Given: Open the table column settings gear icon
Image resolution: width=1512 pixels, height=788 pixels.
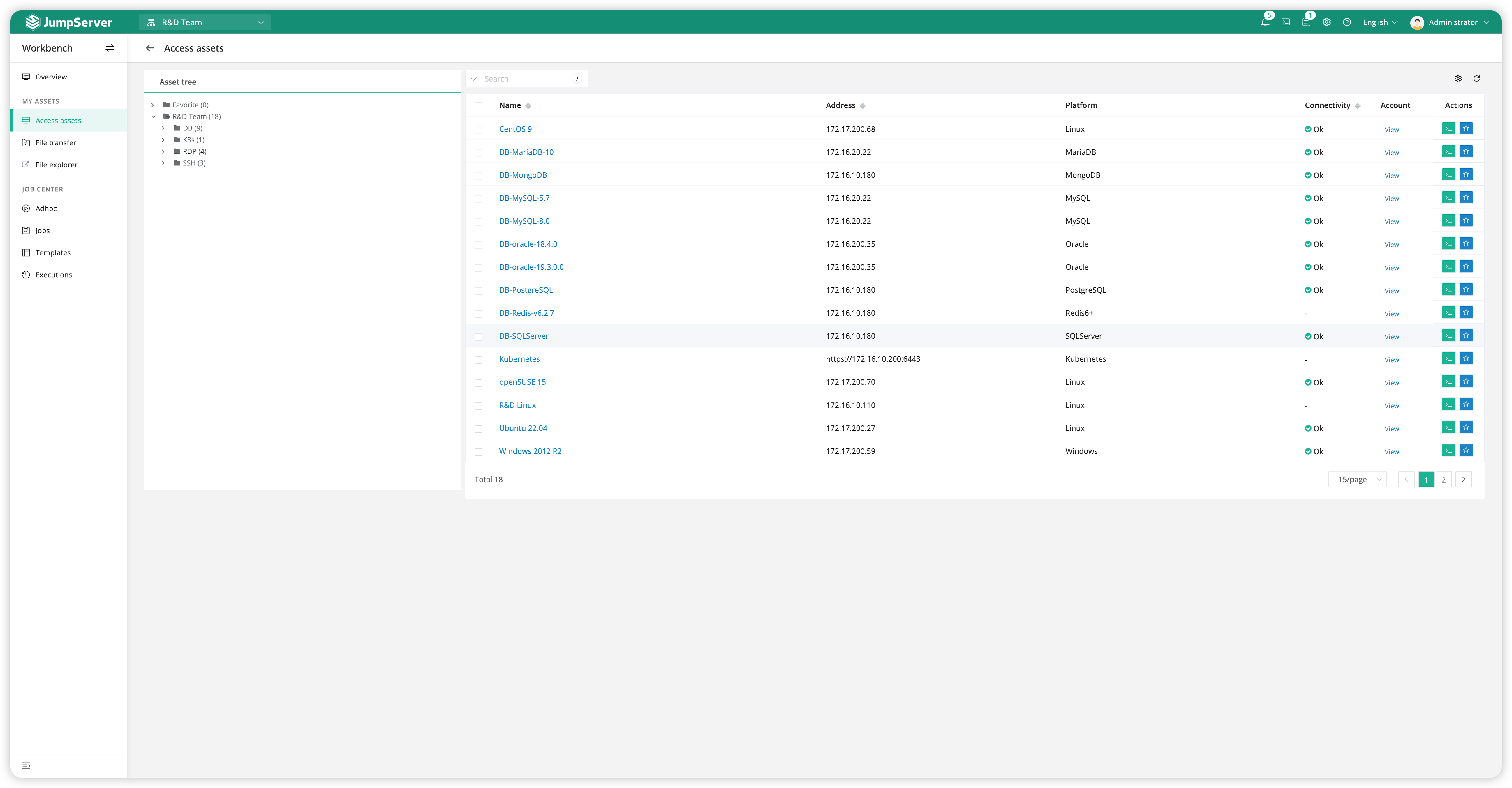Looking at the screenshot, I should (1458, 78).
